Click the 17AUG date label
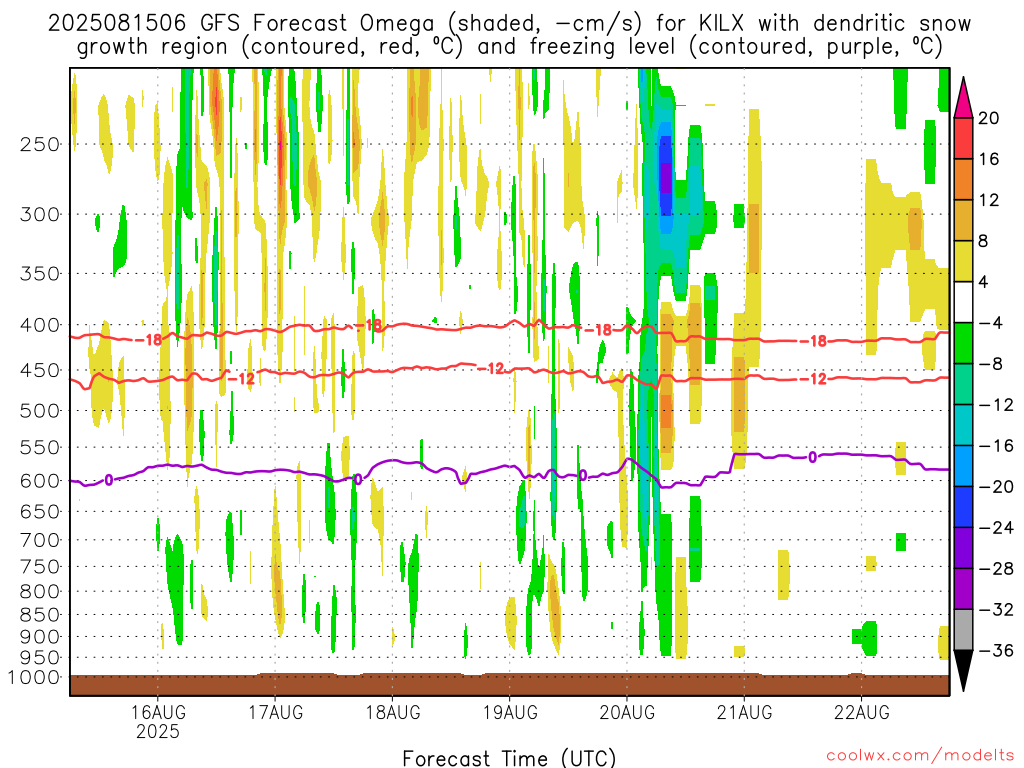Screen dimensions: 1024x768 pyautogui.click(x=276, y=712)
